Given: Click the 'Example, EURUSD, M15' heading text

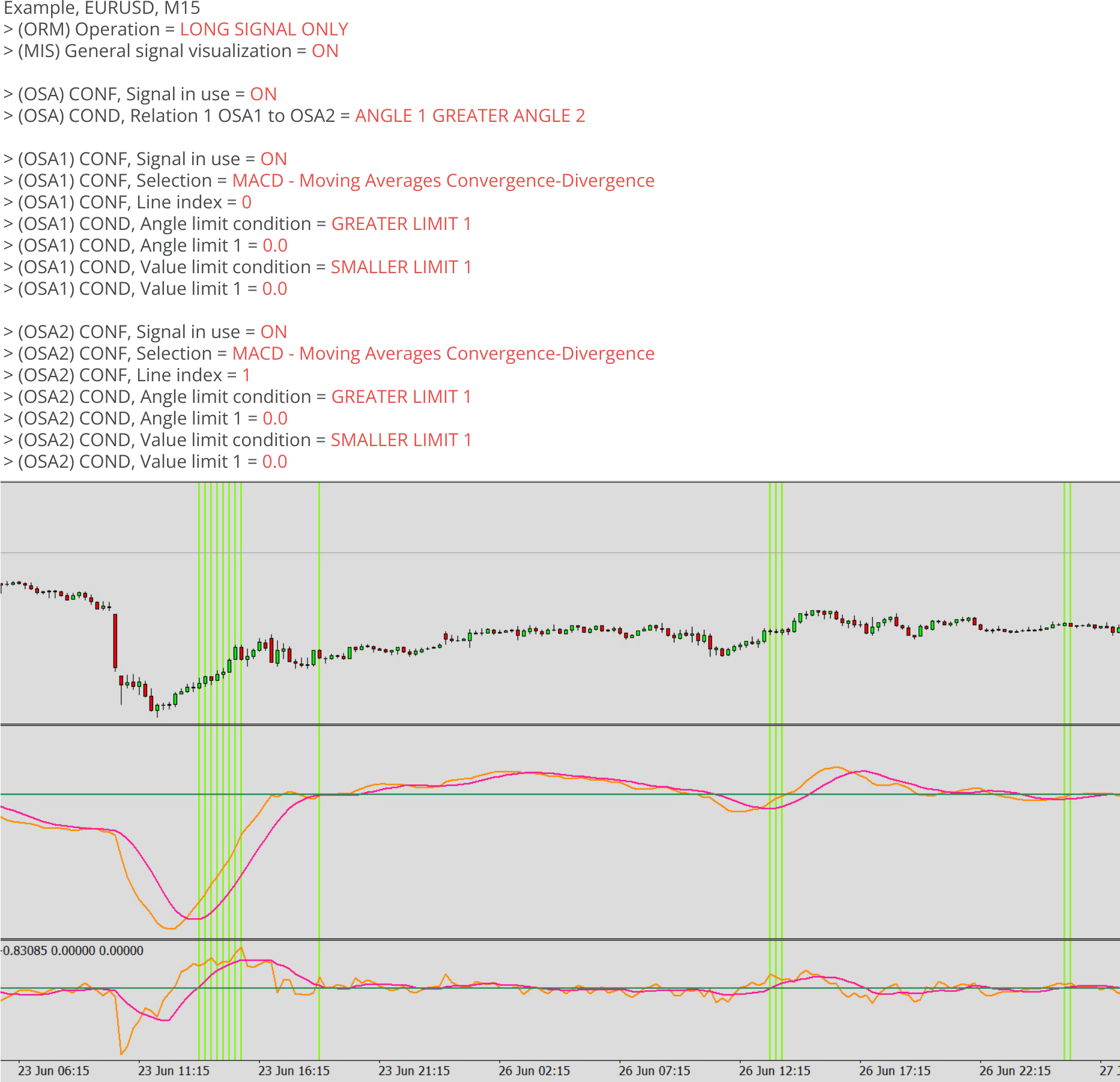Looking at the screenshot, I should click(102, 8).
